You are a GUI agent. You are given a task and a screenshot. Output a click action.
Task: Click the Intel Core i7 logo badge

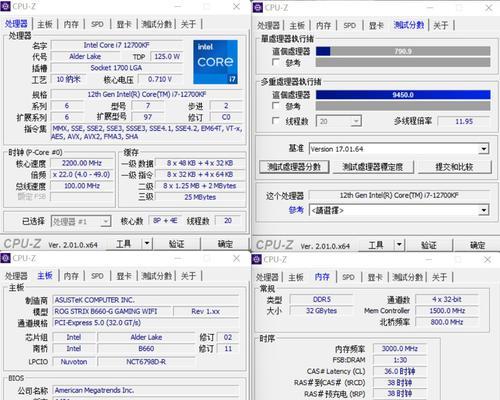coord(215,62)
